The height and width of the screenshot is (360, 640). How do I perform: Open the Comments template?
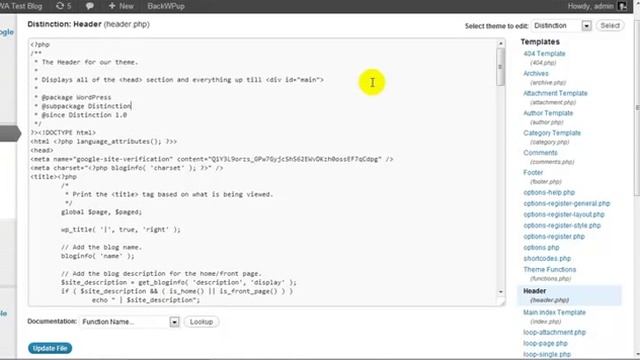[540, 153]
